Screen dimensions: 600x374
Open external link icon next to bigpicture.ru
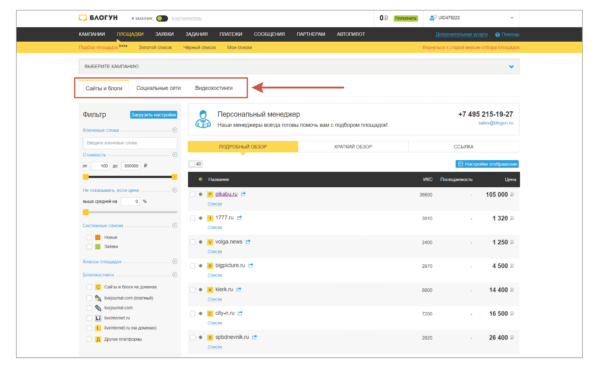(x=251, y=265)
